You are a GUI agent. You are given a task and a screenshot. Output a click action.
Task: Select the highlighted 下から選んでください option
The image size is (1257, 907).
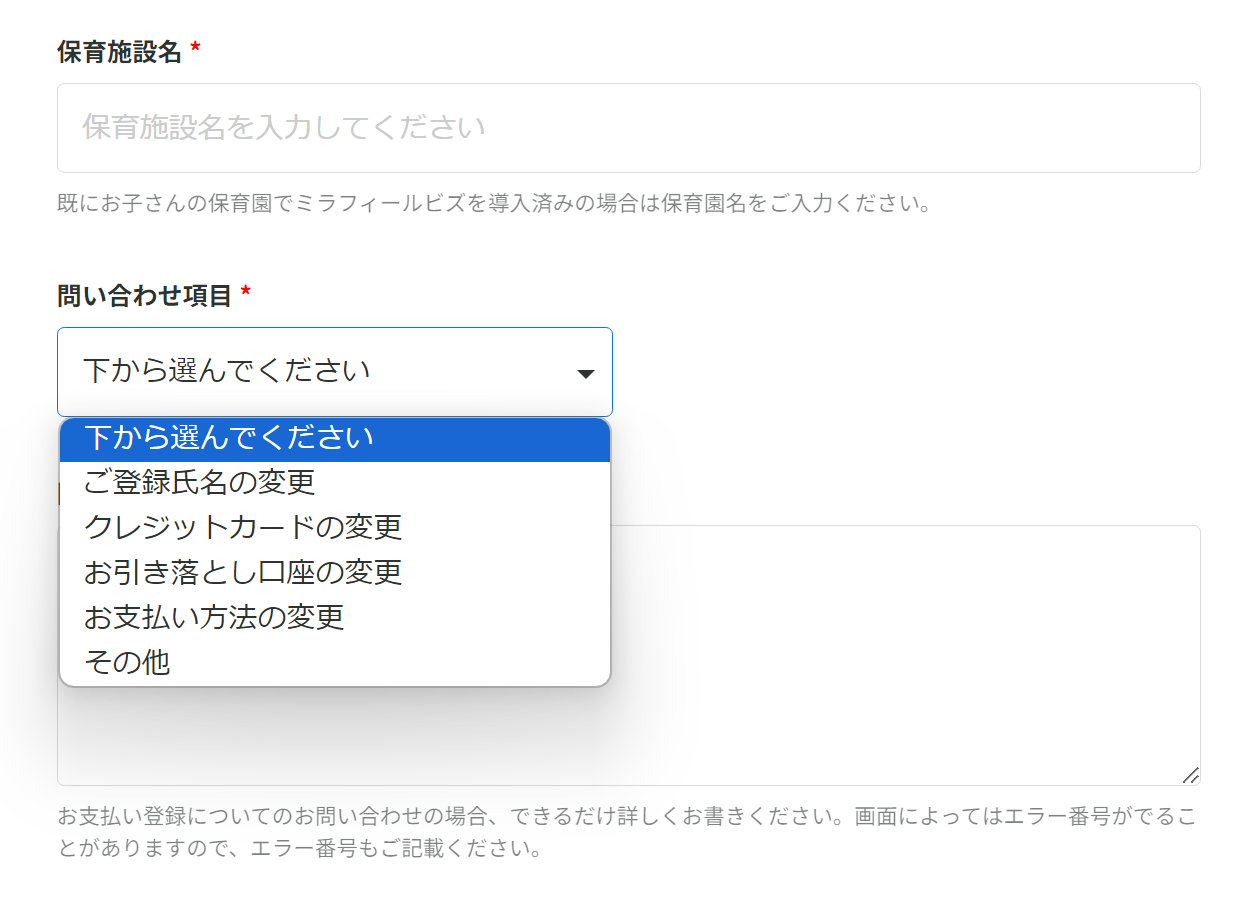[x=334, y=438]
